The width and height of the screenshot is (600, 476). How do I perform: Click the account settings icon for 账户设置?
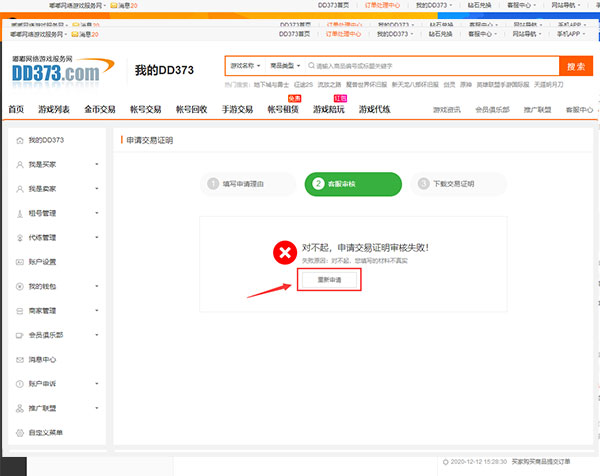click(x=20, y=262)
